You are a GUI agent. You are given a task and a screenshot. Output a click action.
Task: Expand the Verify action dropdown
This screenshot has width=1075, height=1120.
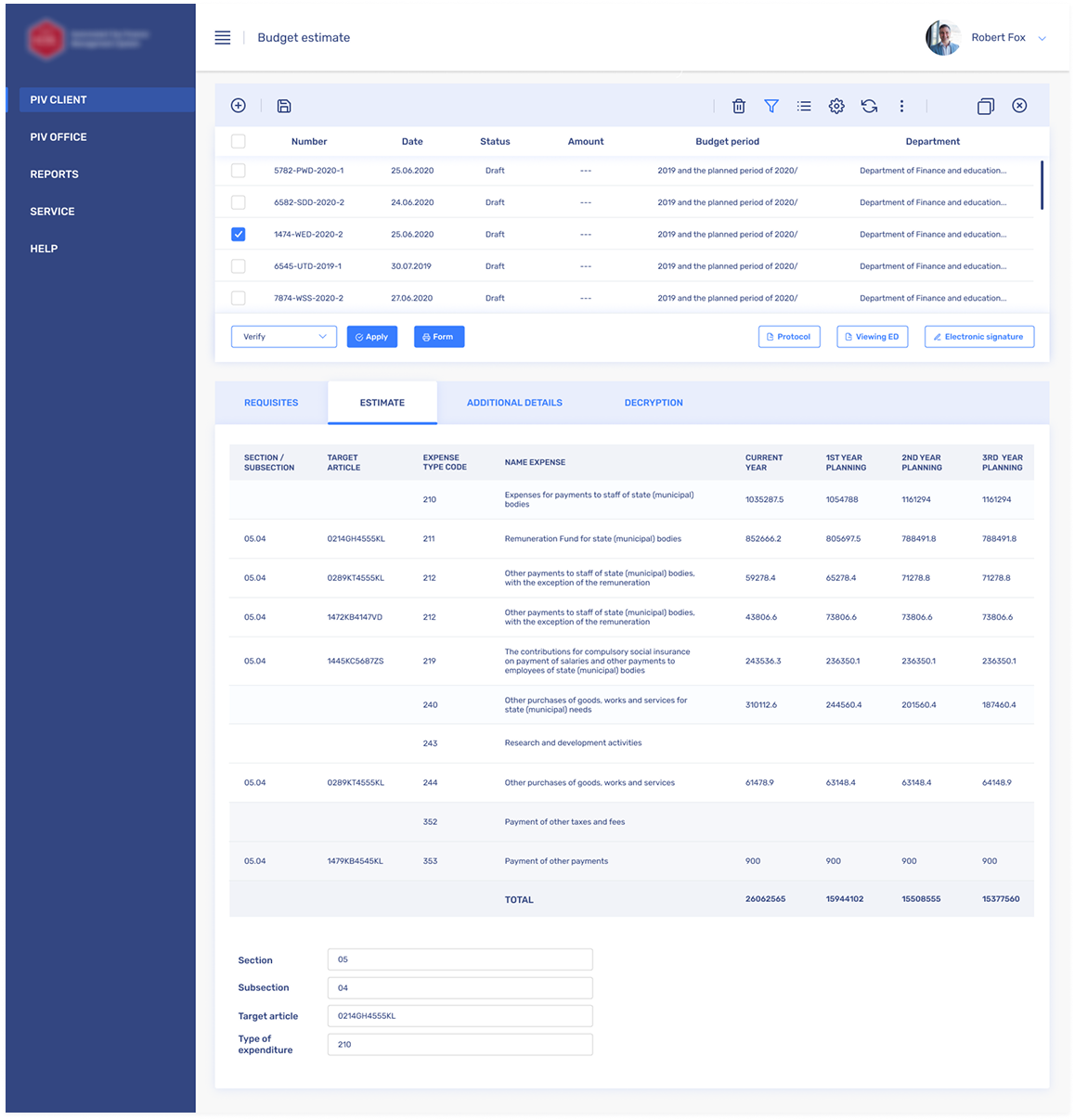point(284,337)
